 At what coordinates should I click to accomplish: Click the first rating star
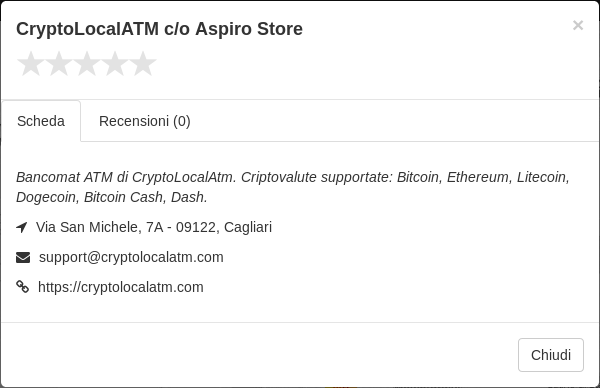pos(31,64)
